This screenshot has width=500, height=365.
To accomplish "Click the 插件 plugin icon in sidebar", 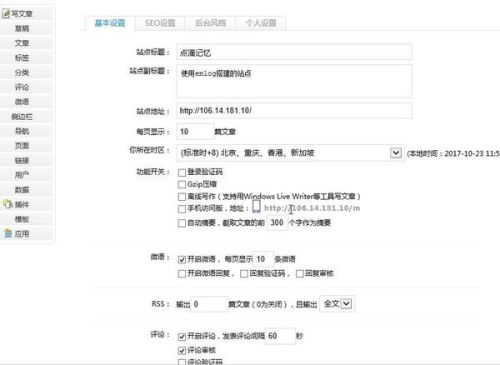I will point(7,204).
